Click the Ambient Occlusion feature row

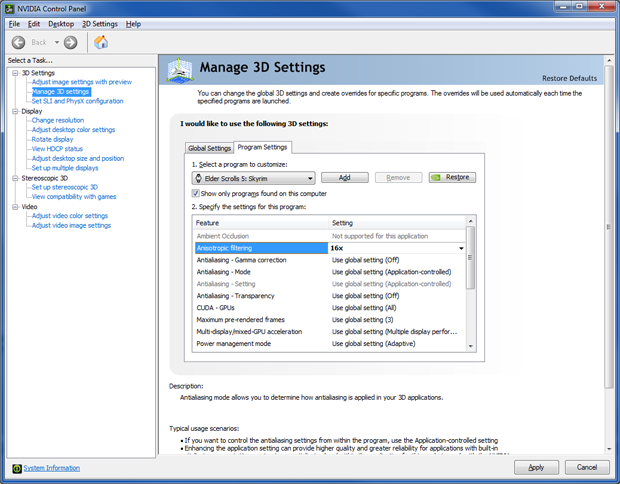pos(329,236)
